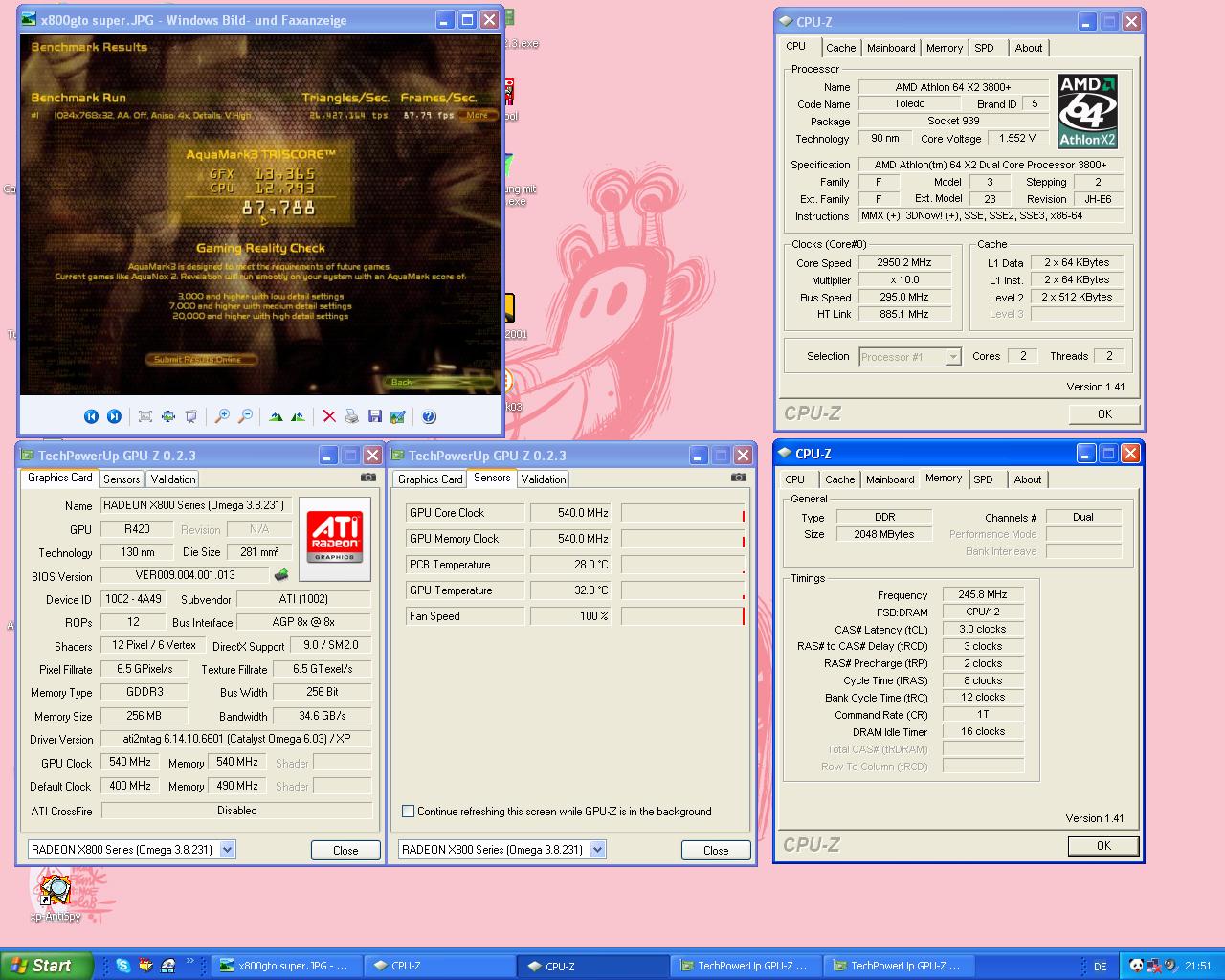This screenshot has height=980, width=1225.
Task: Open SPD tab in CPU-Z processor window
Action: [985, 48]
